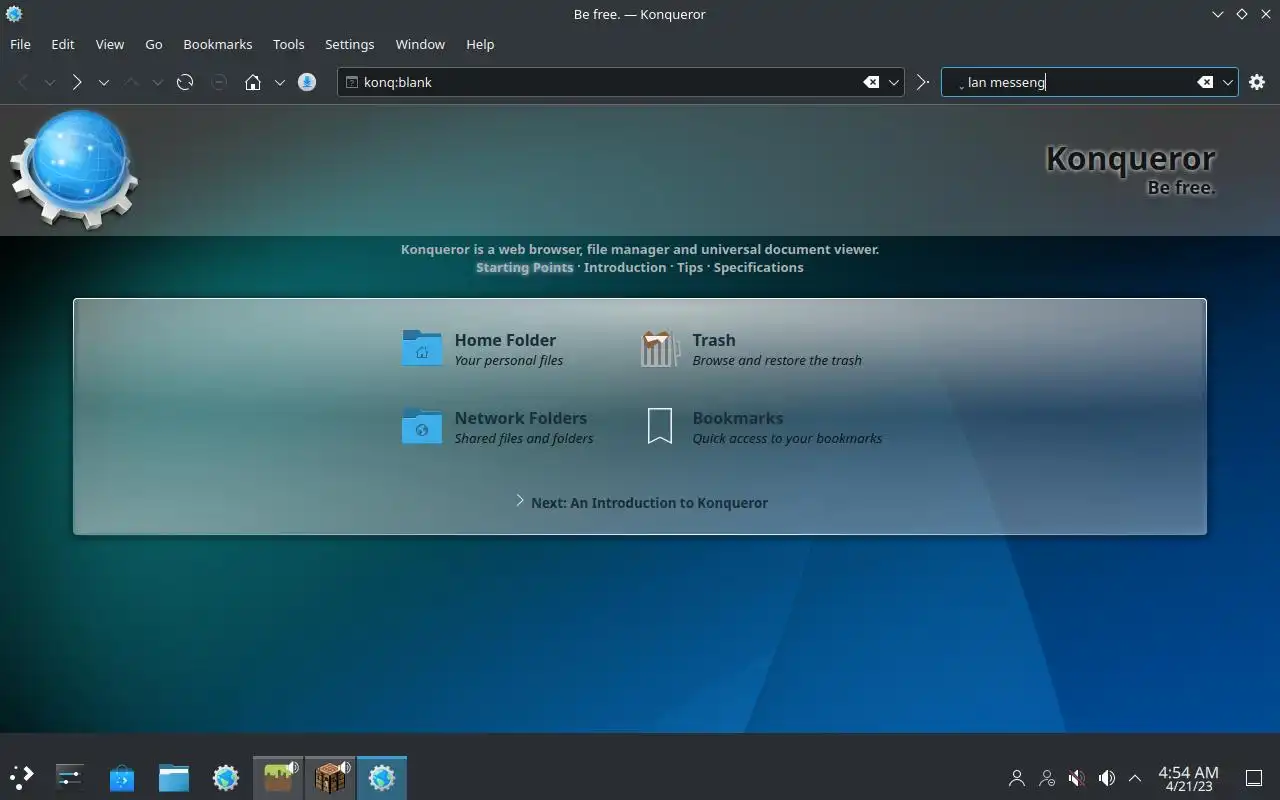1280x800 pixels.
Task: Go forward with the Forward arrow
Action: [x=76, y=82]
